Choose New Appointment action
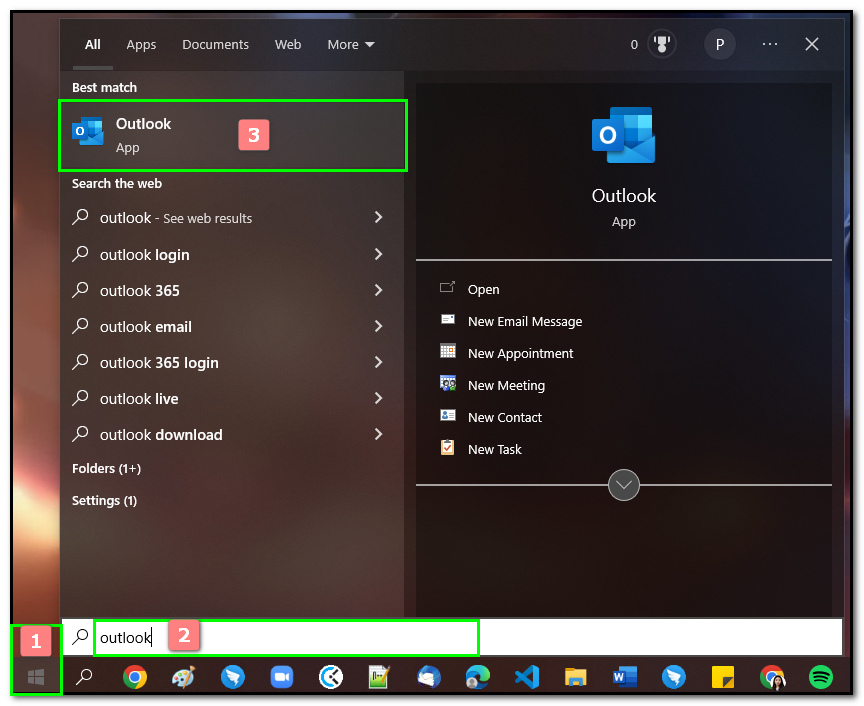864x706 pixels. click(520, 353)
